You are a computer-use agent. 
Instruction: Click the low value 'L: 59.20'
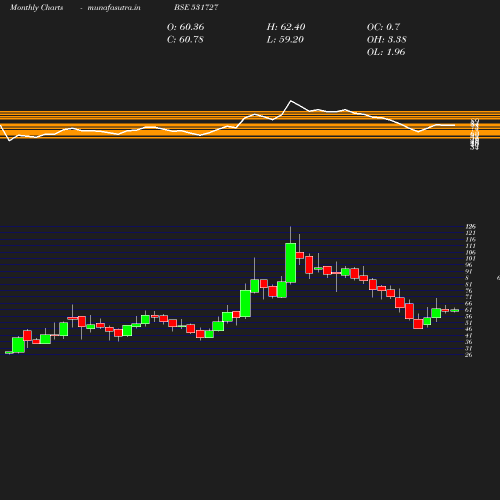(x=285, y=40)
